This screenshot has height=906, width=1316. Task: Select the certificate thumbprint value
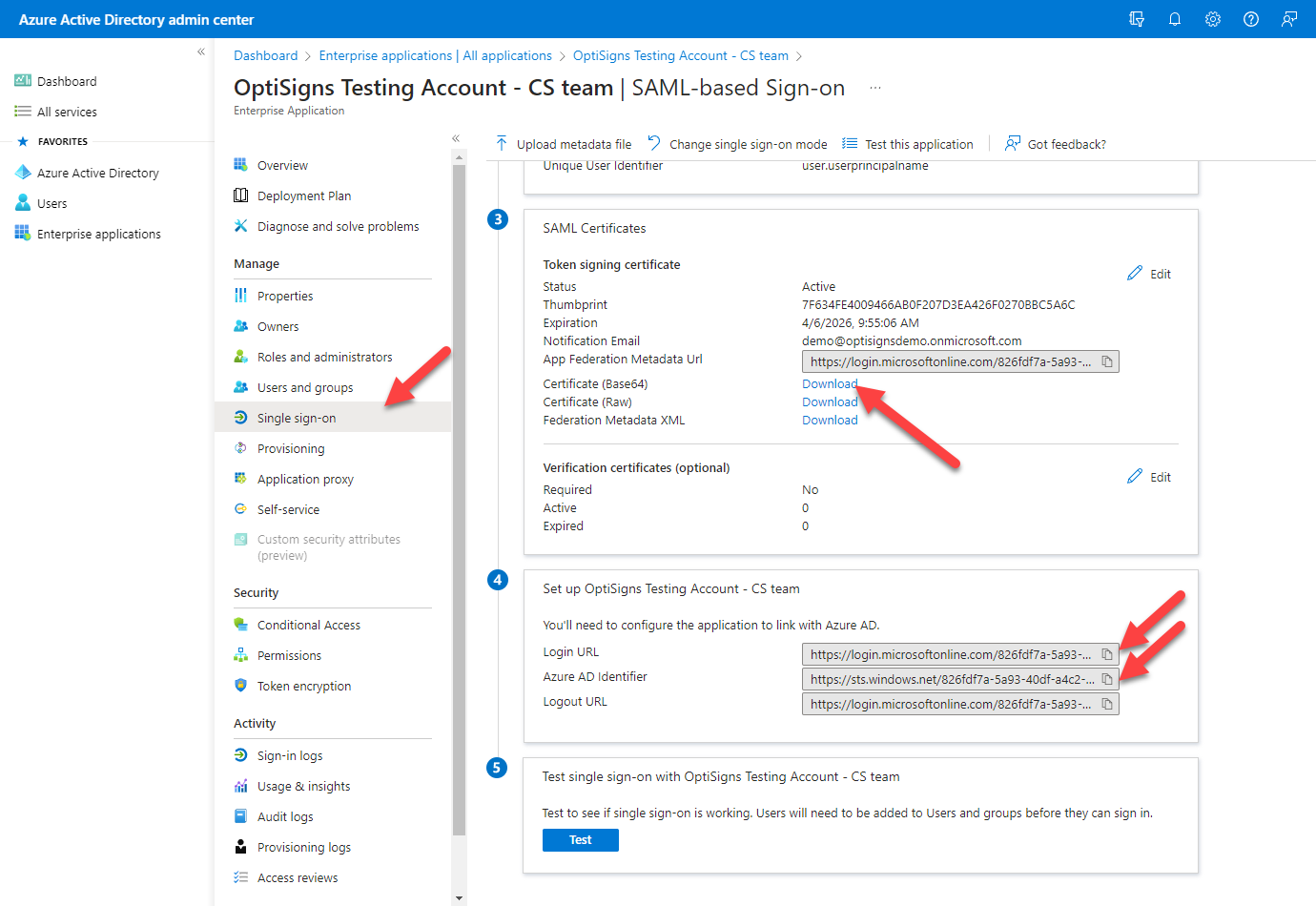(x=938, y=305)
